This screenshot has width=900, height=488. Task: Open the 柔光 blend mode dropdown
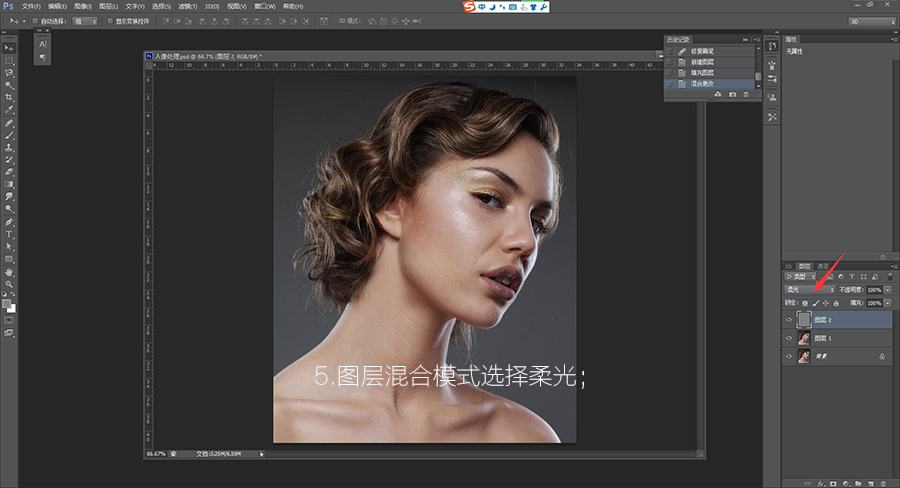(809, 289)
